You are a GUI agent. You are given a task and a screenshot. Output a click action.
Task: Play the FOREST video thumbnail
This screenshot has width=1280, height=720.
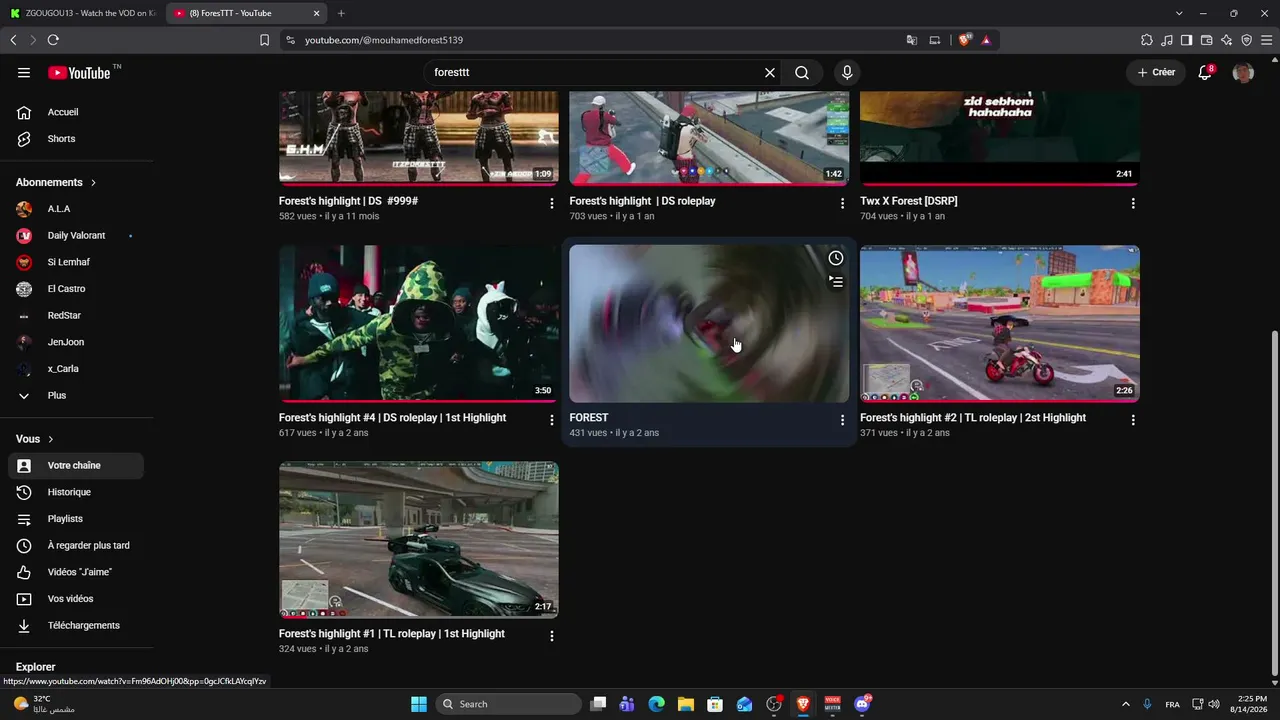point(709,324)
